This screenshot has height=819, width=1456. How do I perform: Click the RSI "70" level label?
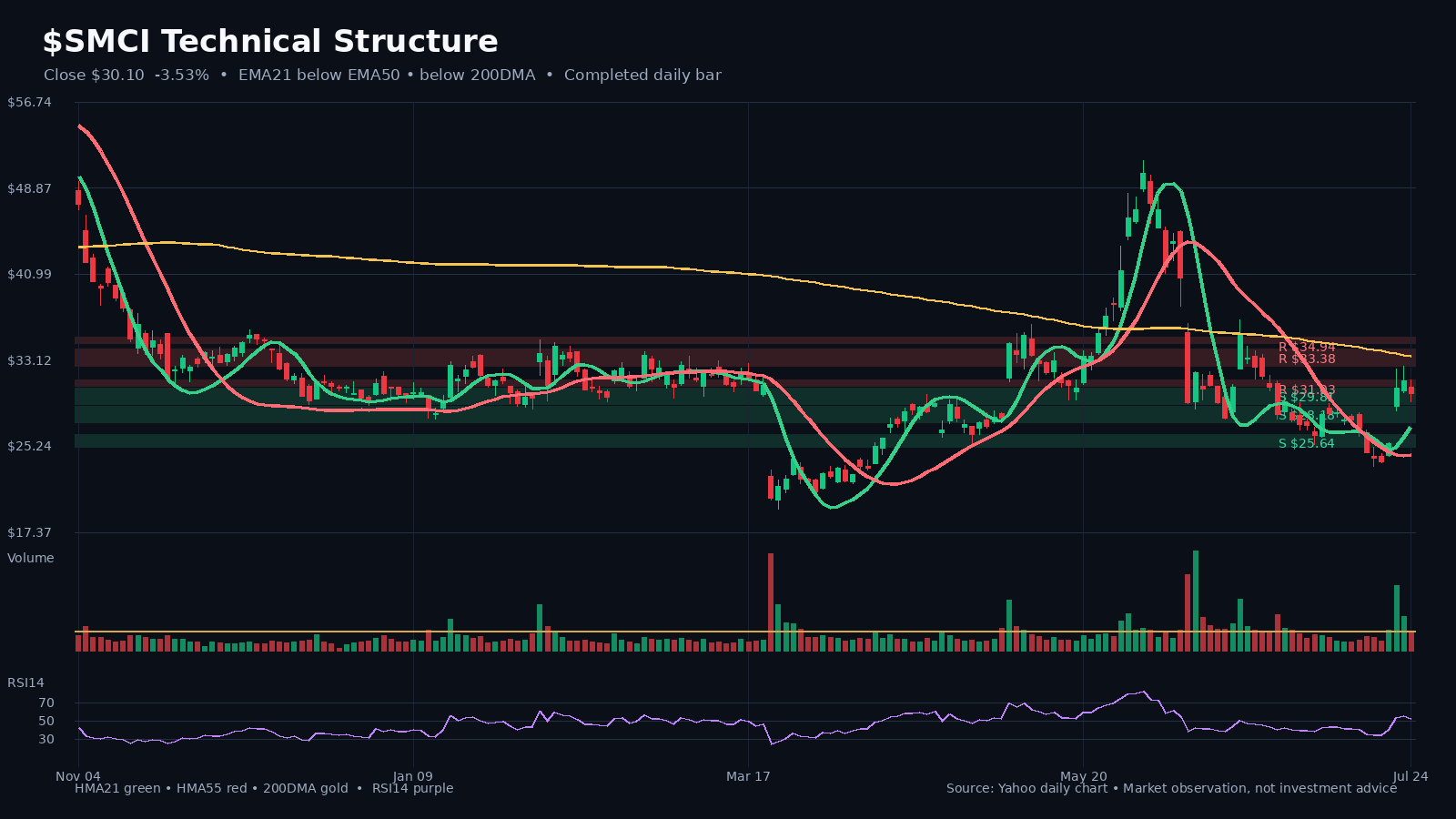pos(46,703)
